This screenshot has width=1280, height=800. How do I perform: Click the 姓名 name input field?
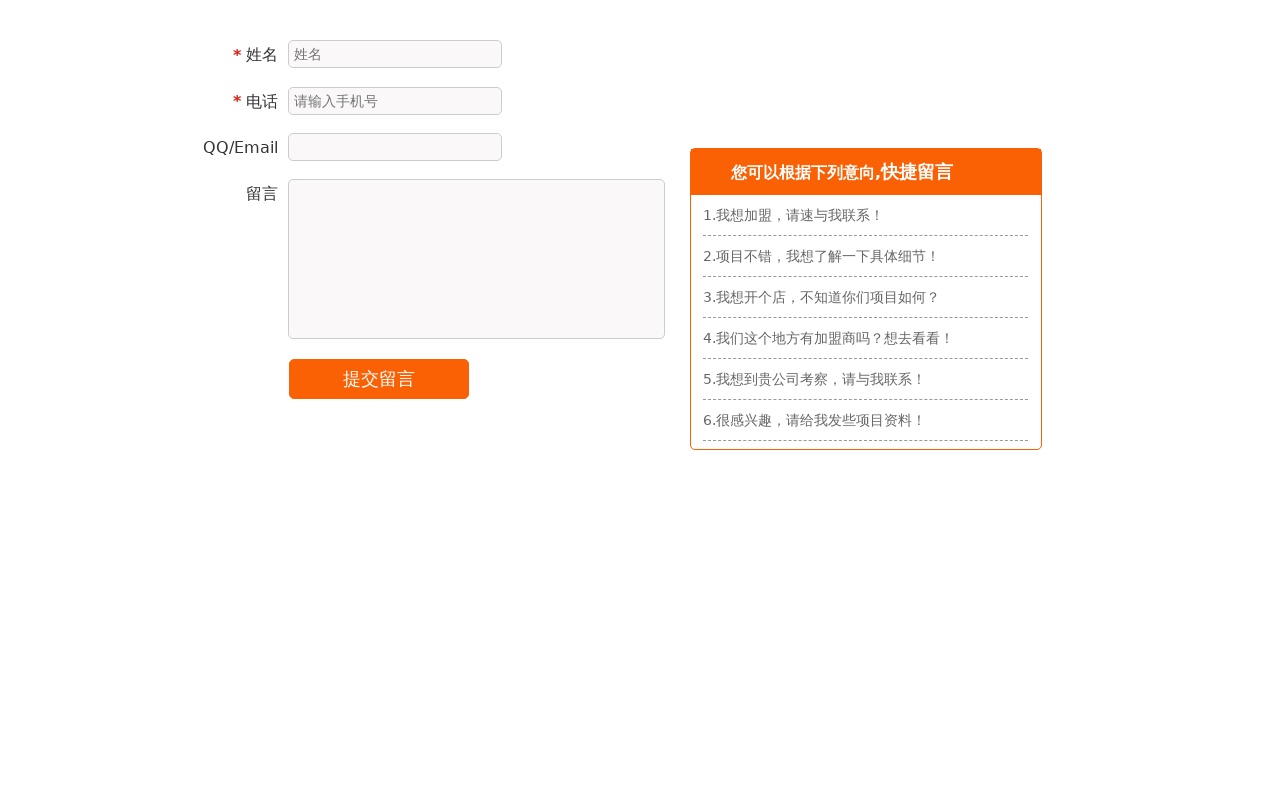coord(395,54)
